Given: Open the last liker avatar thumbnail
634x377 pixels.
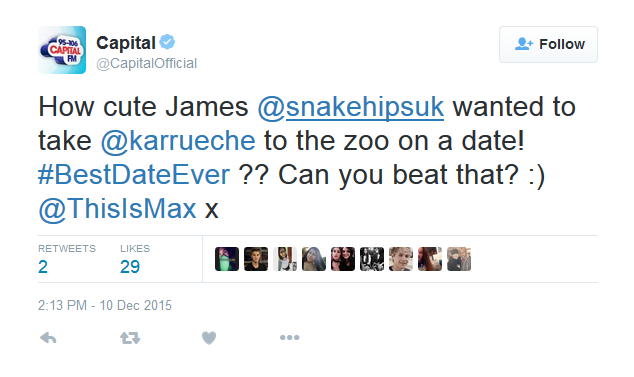Looking at the screenshot, I should 459,259.
